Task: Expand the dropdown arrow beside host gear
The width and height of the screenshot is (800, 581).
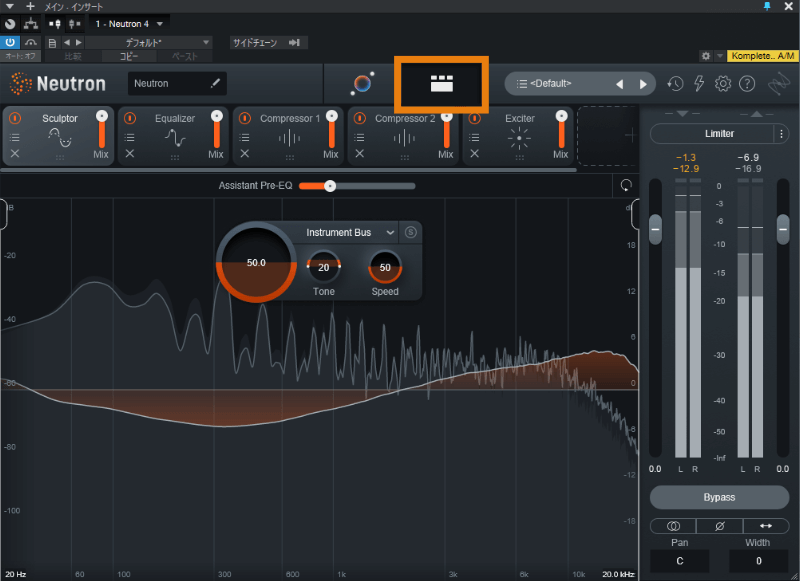Action: click(x=719, y=56)
